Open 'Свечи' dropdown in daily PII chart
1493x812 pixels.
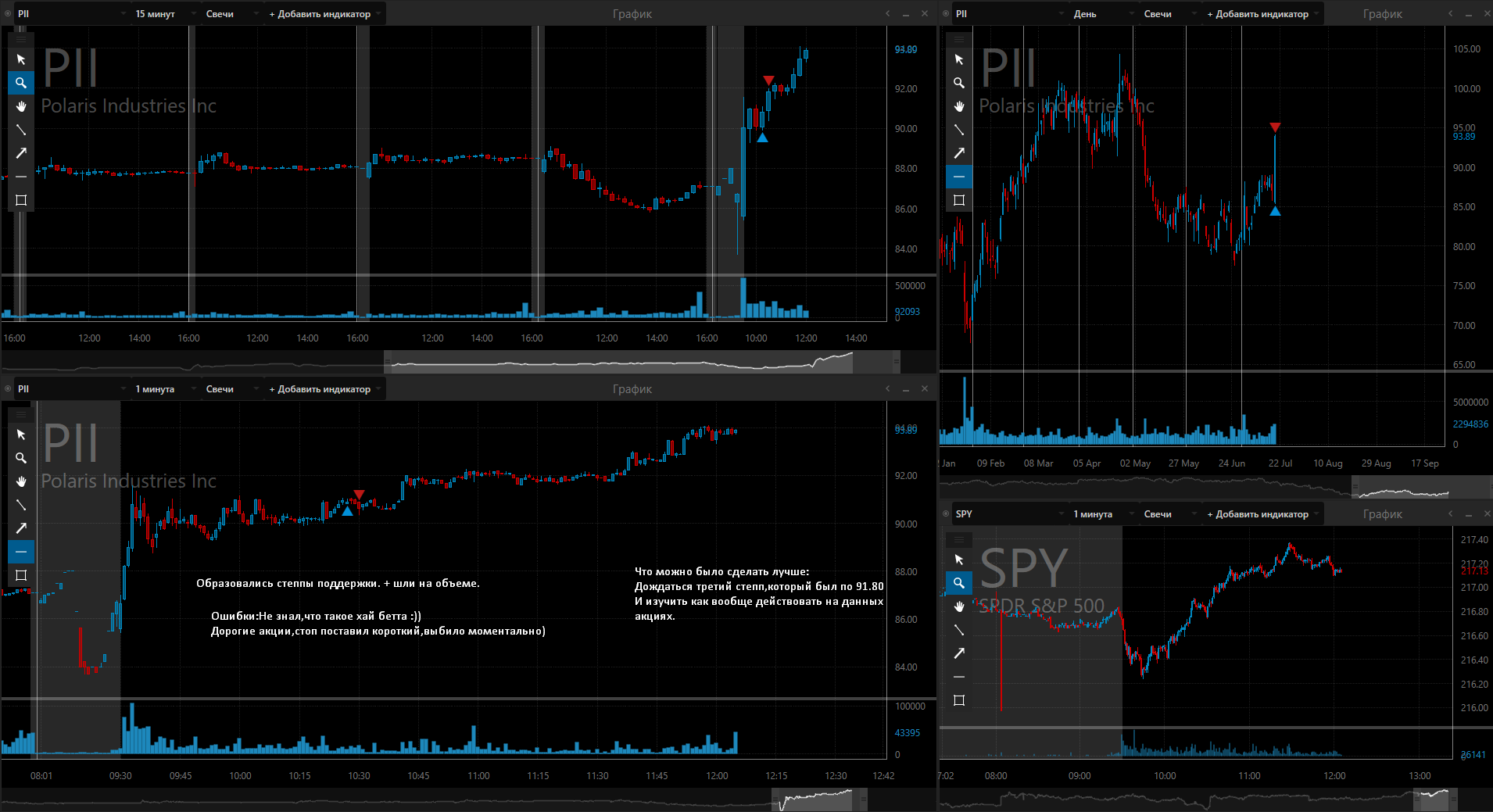[1169, 13]
